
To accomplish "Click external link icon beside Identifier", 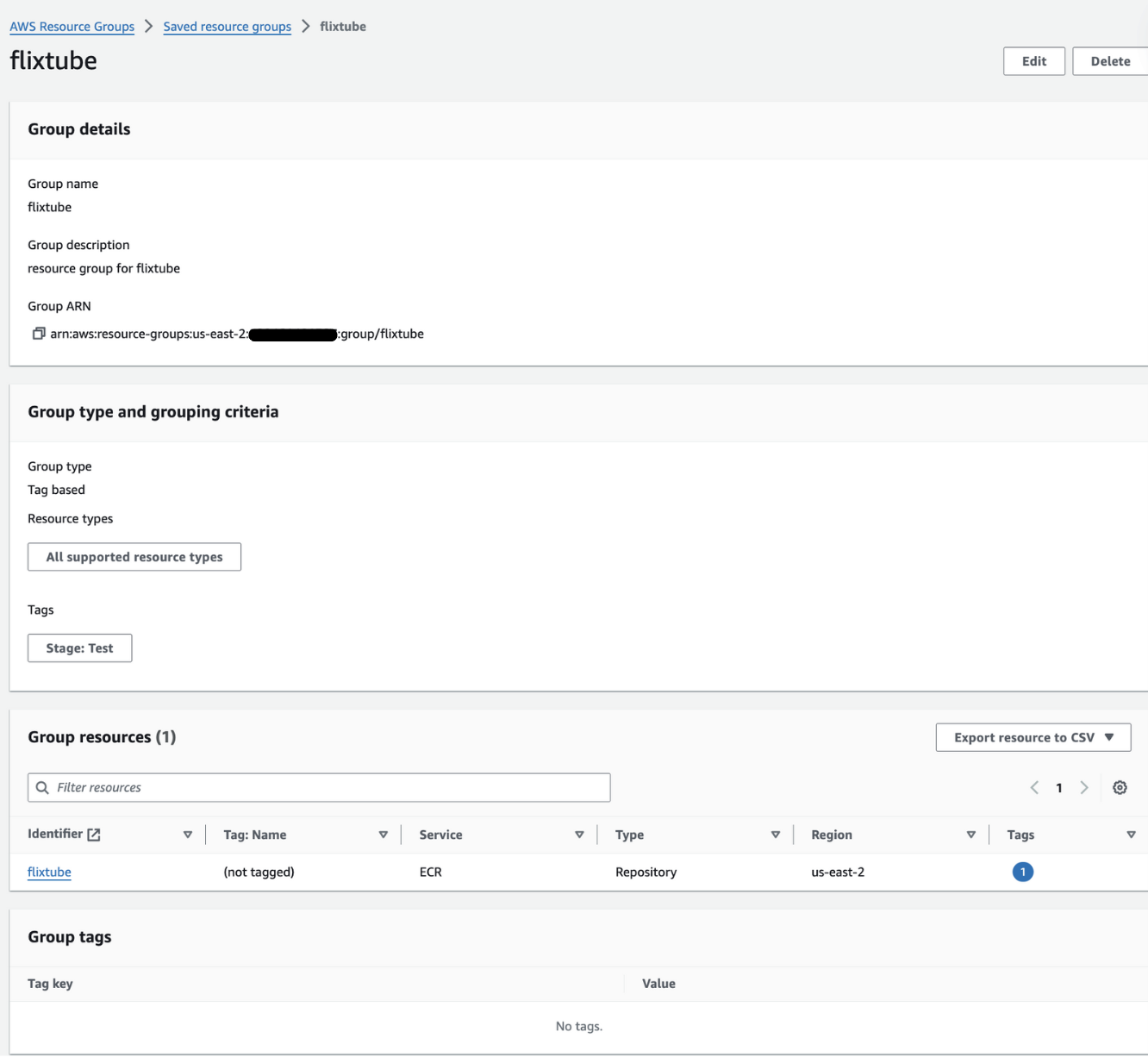I will tap(94, 835).
